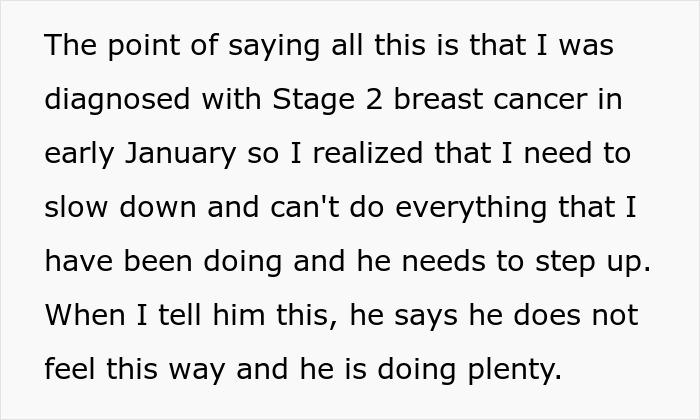Click the word "point" in first line
Screen dimensions: 700x420
tap(144, 46)
